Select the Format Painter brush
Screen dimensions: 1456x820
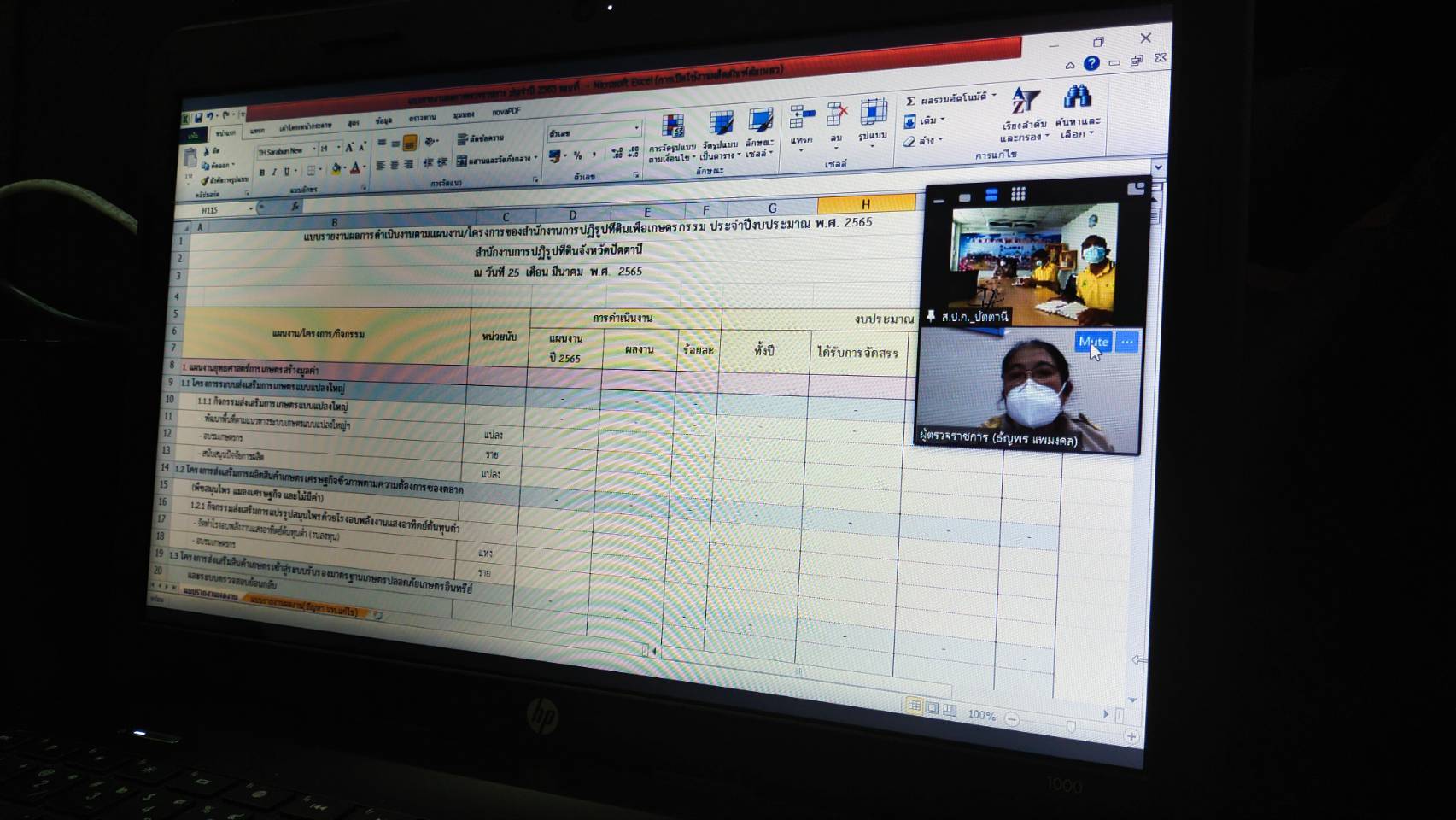tap(204, 181)
